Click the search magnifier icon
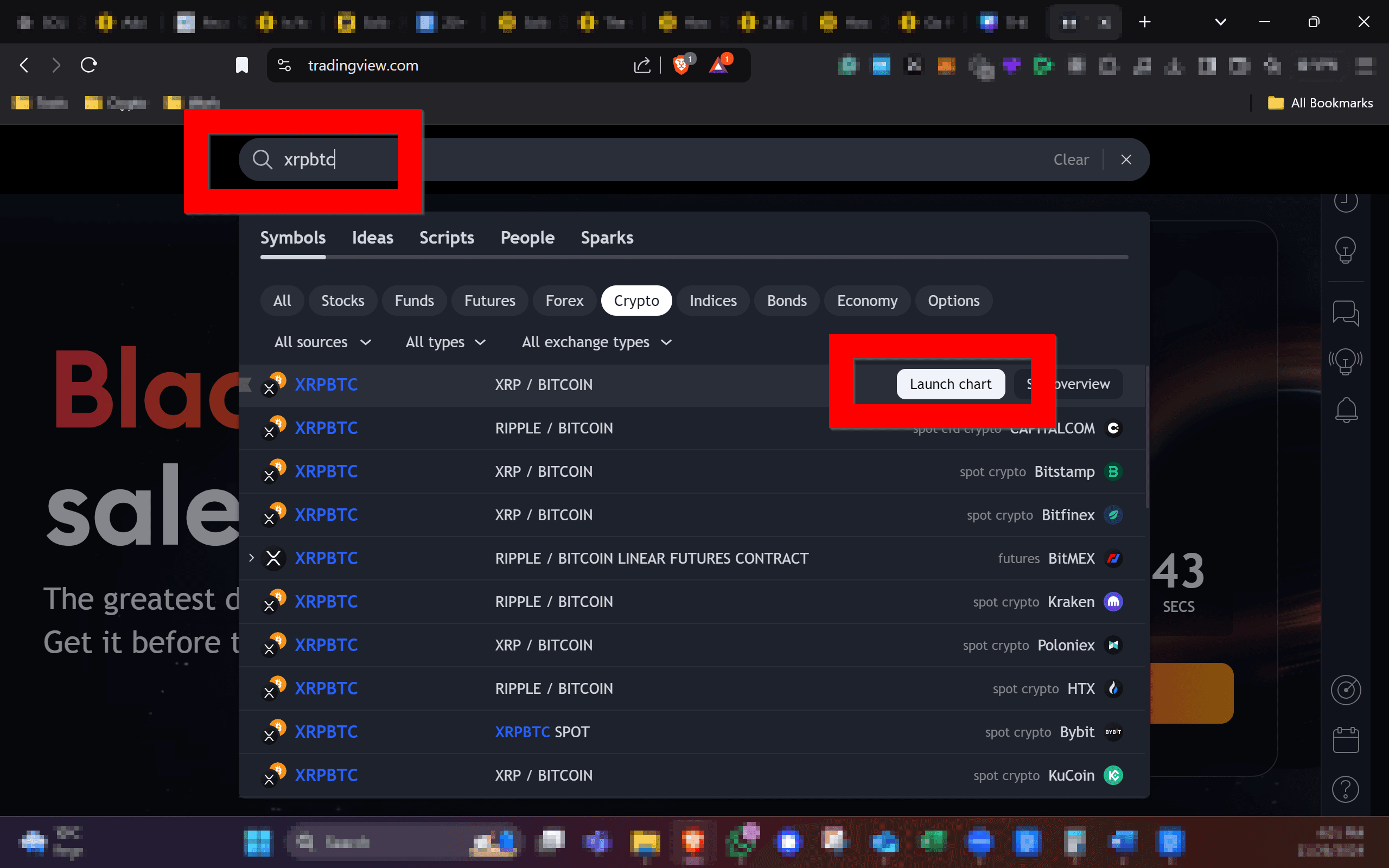The image size is (1389, 868). pos(262,159)
